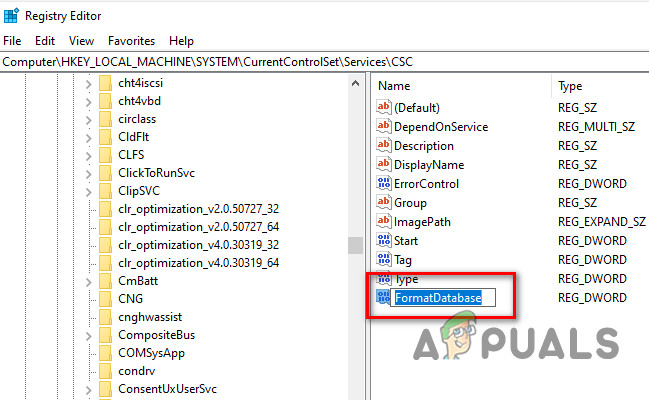
Task: Click the Description string value icon
Action: pyautogui.click(x=383, y=145)
